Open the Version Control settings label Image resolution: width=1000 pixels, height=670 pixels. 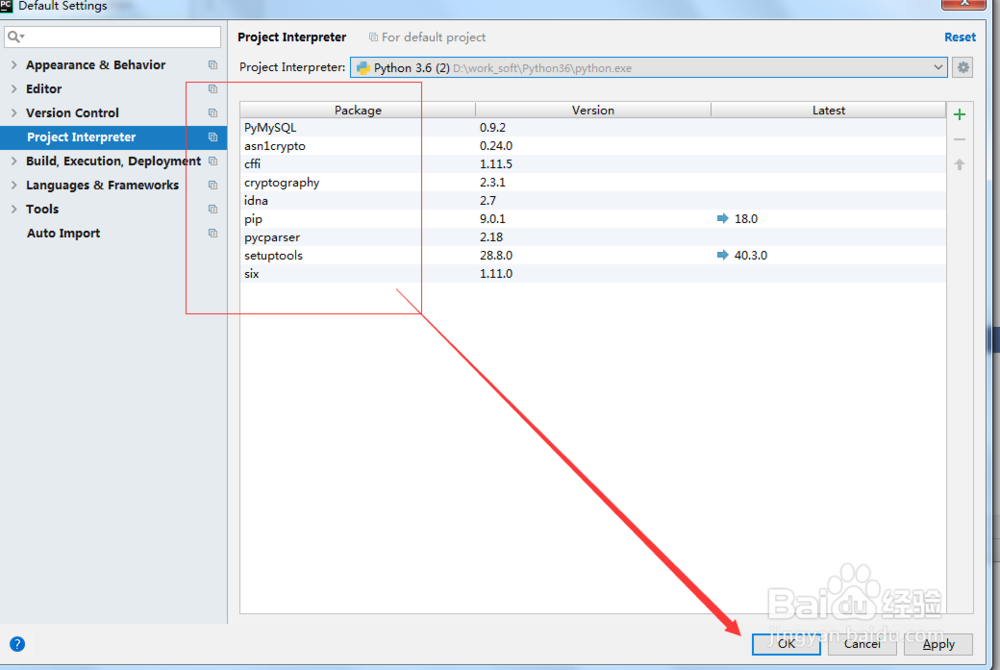point(72,113)
